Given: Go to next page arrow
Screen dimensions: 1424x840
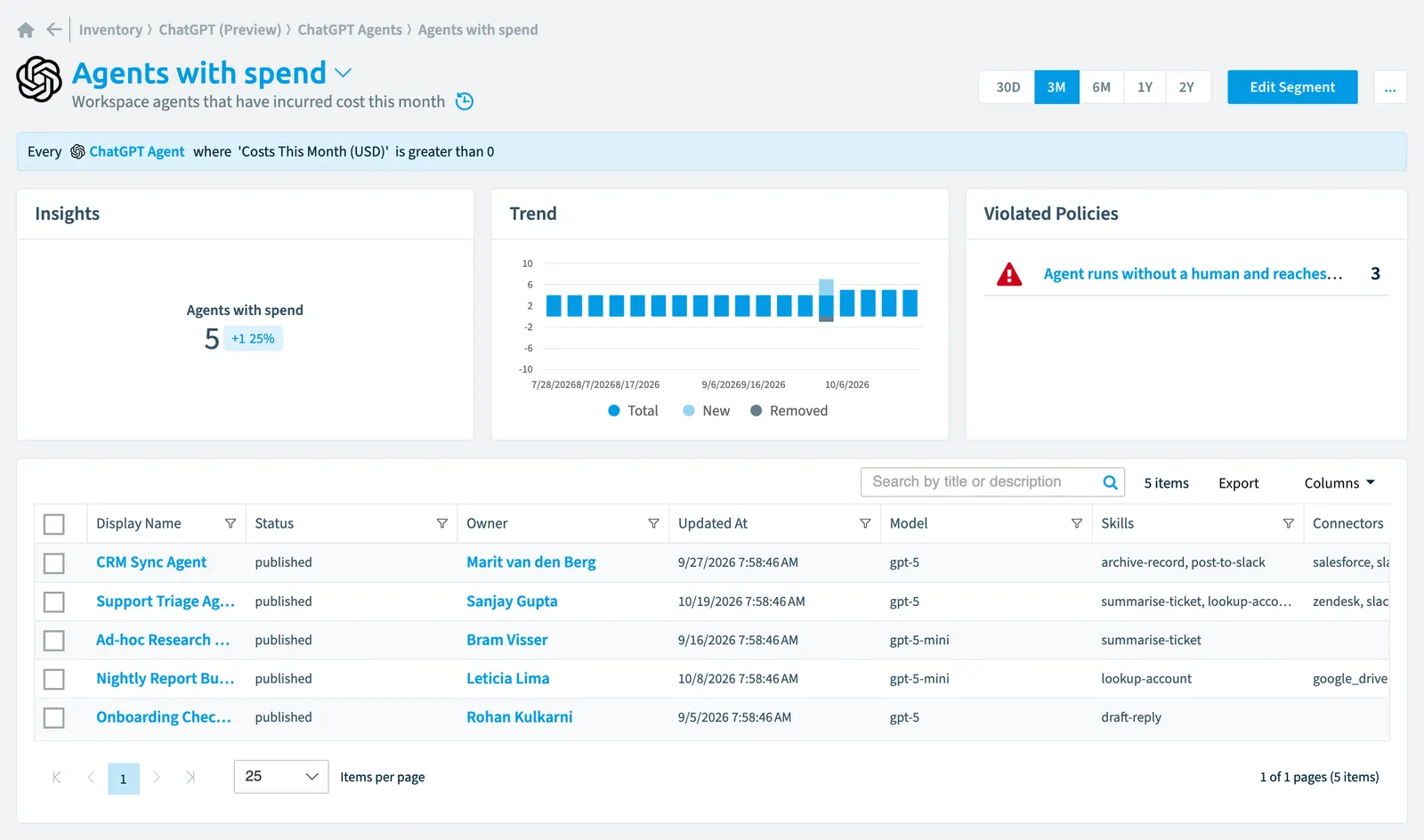Looking at the screenshot, I should 157,777.
